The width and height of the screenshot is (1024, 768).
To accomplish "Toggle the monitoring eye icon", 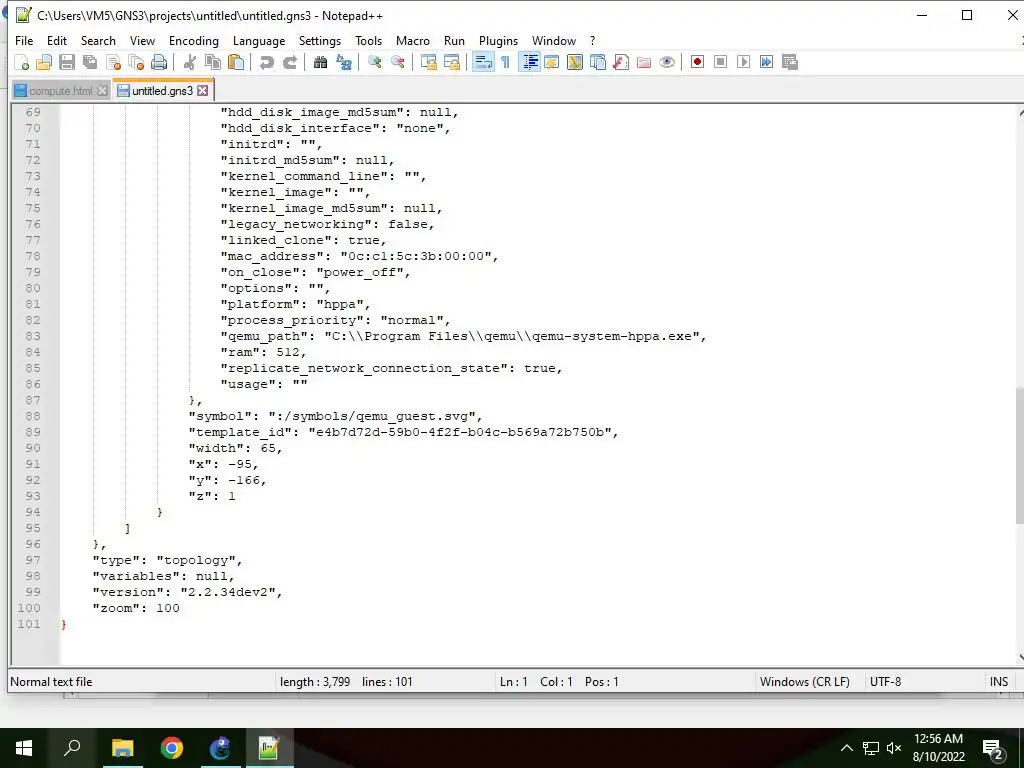I will 667,62.
